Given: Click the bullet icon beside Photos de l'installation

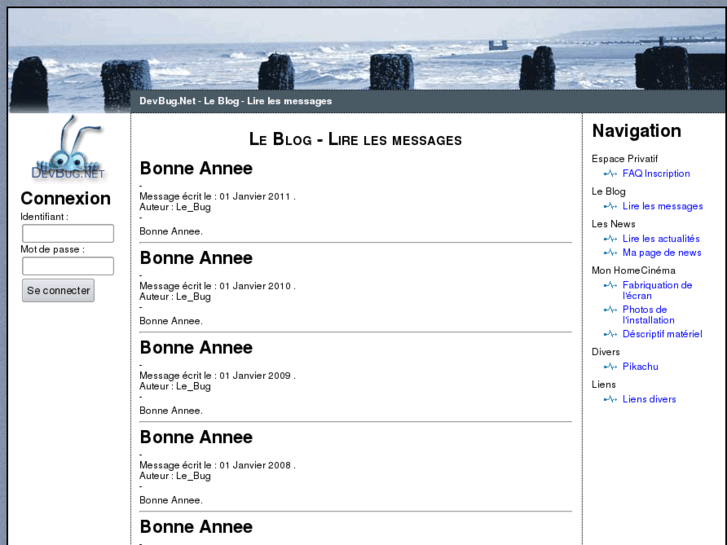Looking at the screenshot, I should click(x=610, y=309).
